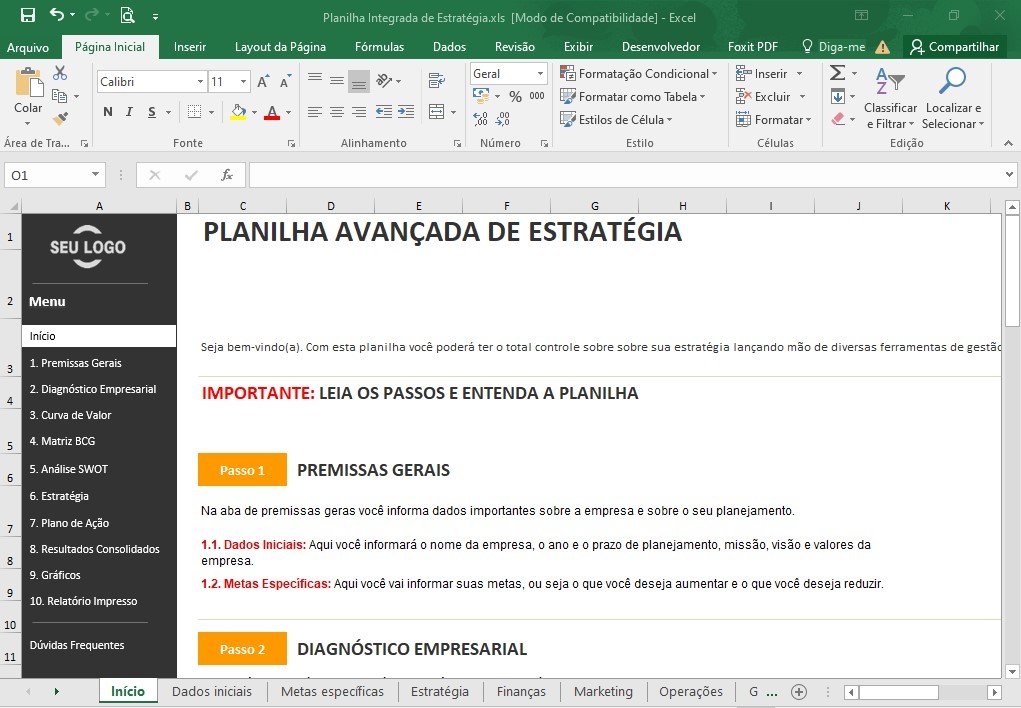Click the insert function fx icon
Viewport: 1021px width, 708px height.
(x=227, y=175)
